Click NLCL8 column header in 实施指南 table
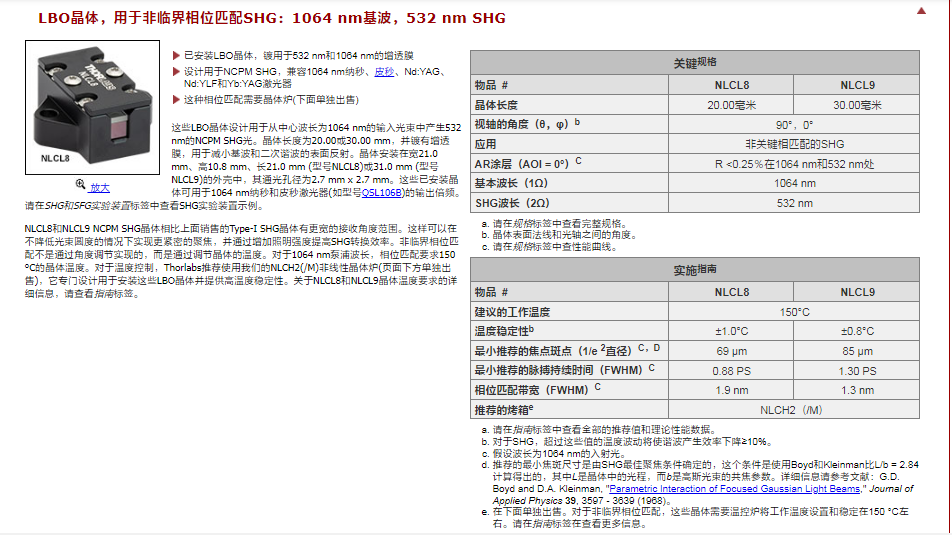The height and width of the screenshot is (535, 952). click(x=731, y=292)
